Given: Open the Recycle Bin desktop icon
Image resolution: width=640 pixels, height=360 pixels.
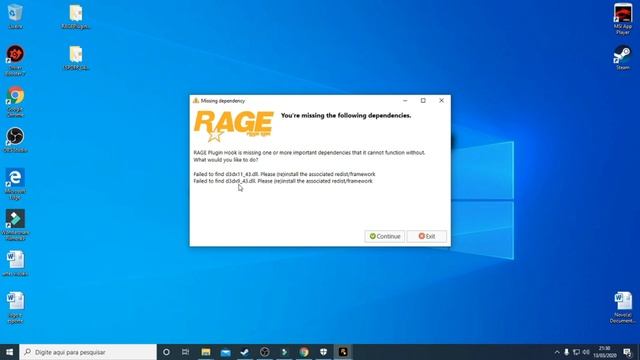Looking at the screenshot, I should (x=15, y=16).
